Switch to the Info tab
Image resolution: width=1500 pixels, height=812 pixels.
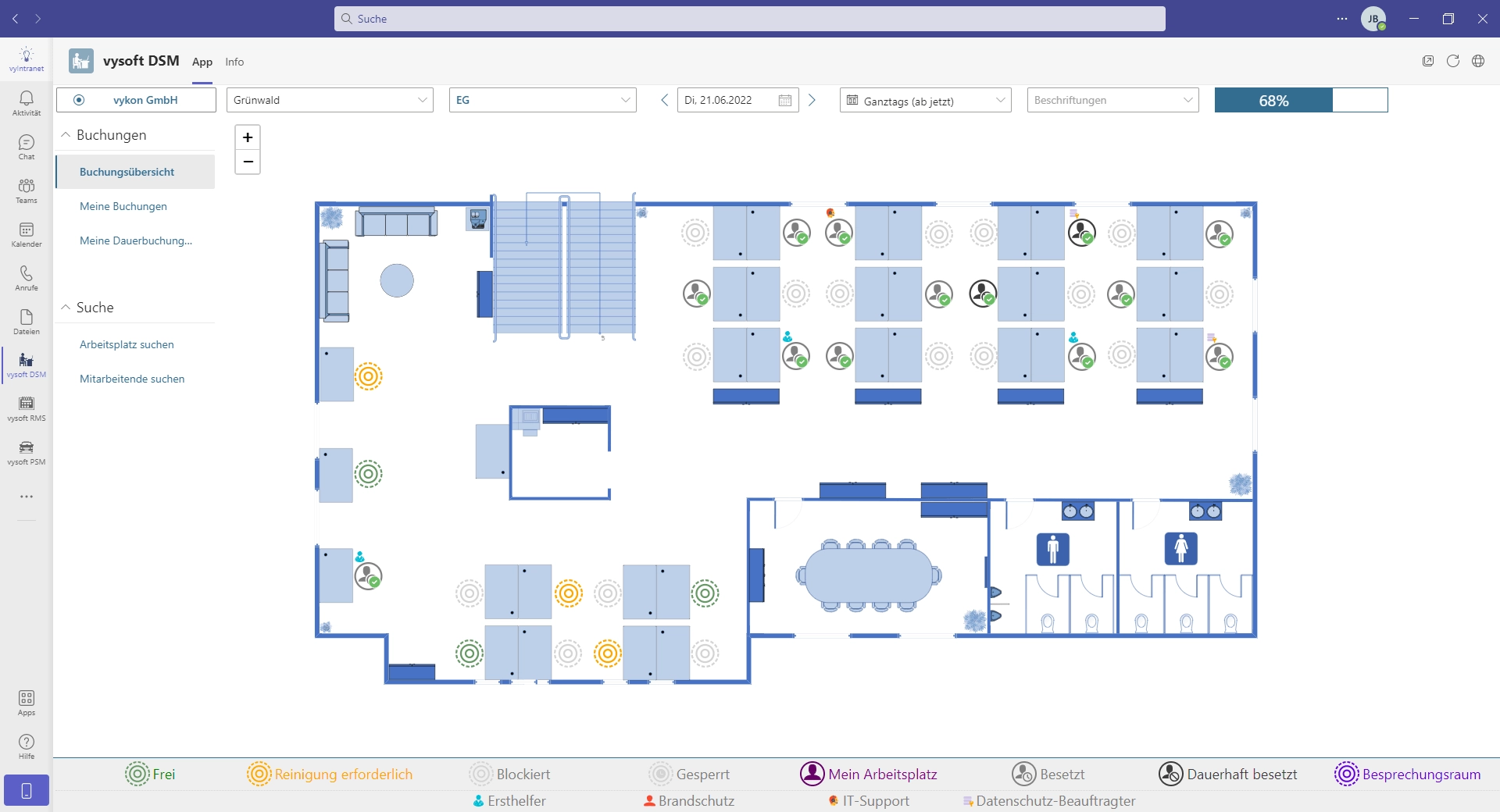(x=234, y=62)
